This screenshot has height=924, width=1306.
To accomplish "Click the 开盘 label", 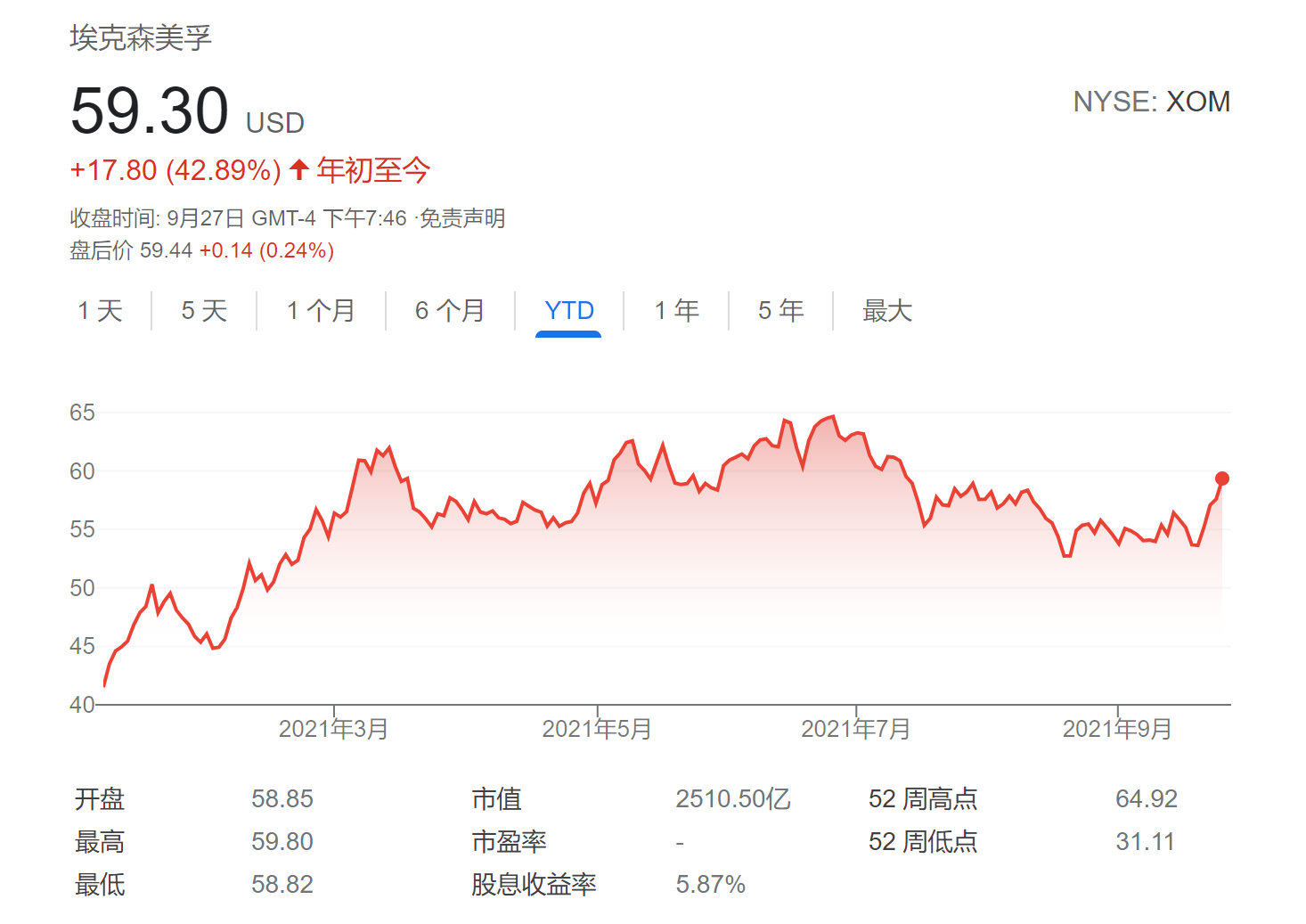I will (99, 798).
